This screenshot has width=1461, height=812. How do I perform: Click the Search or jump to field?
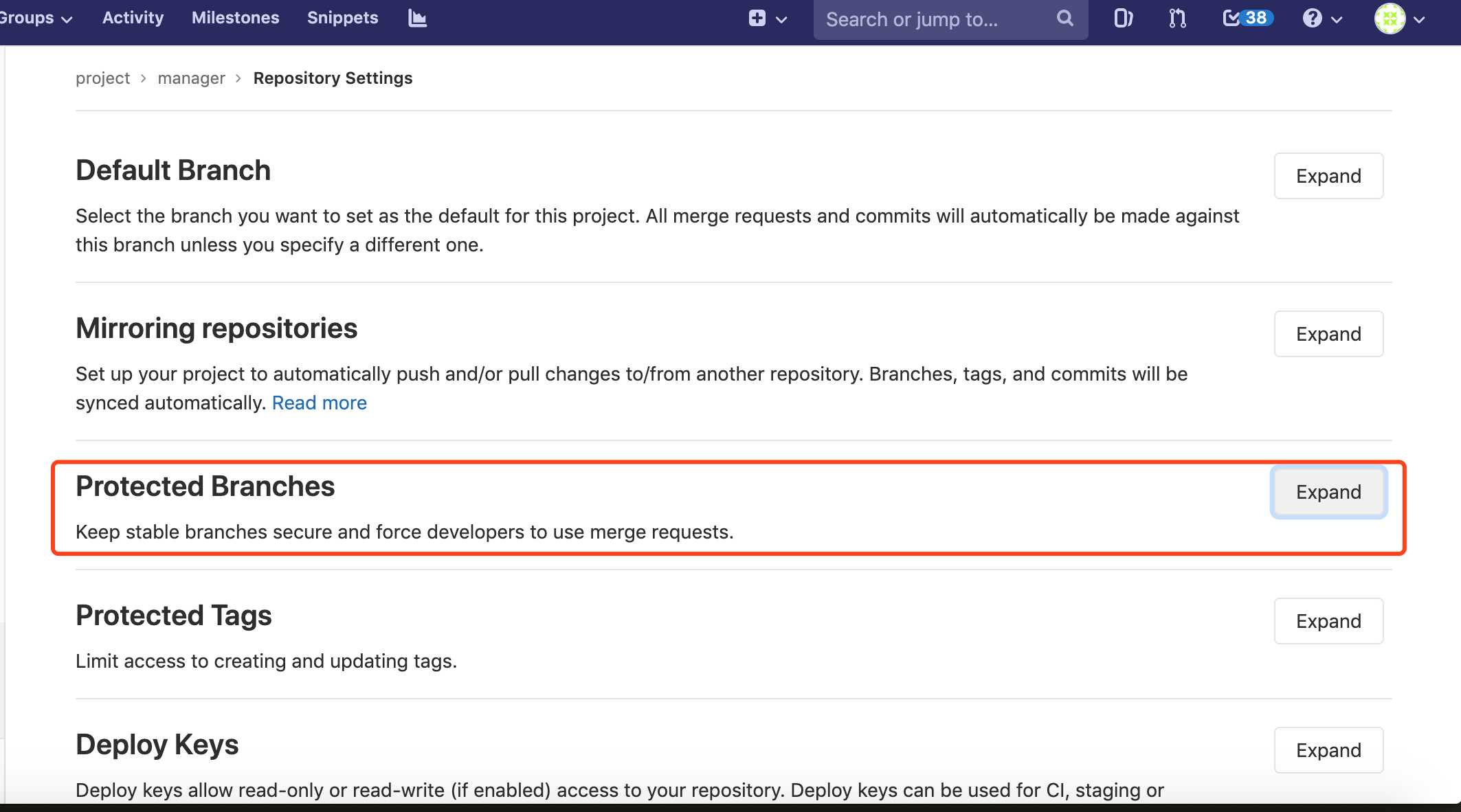(x=949, y=19)
